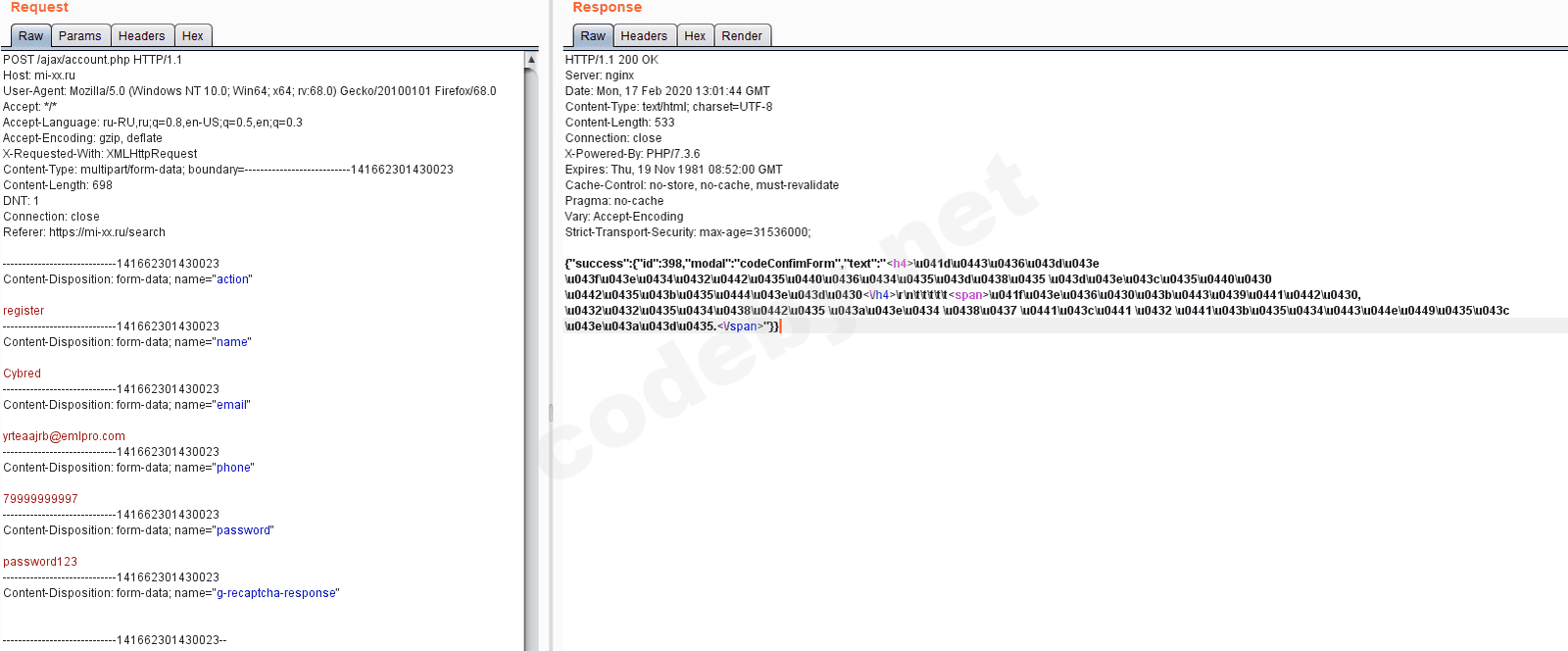The height and width of the screenshot is (651, 1568).
Task: Click the 'Content-Length: 698' line
Action: pos(58,185)
